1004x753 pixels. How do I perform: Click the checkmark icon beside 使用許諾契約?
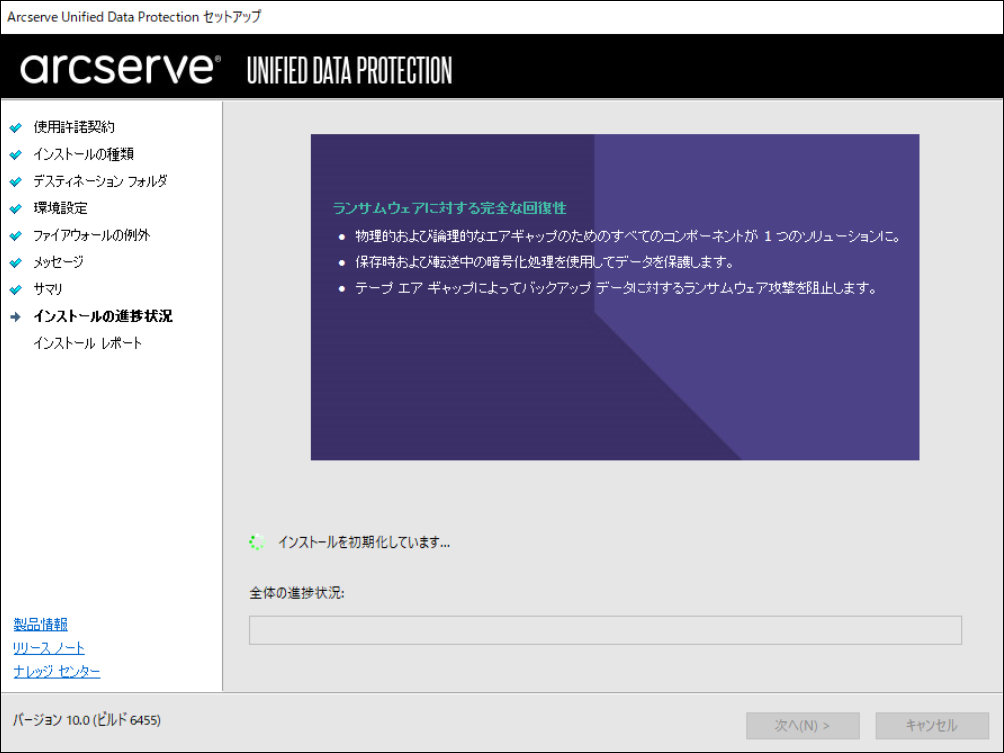click(16, 128)
